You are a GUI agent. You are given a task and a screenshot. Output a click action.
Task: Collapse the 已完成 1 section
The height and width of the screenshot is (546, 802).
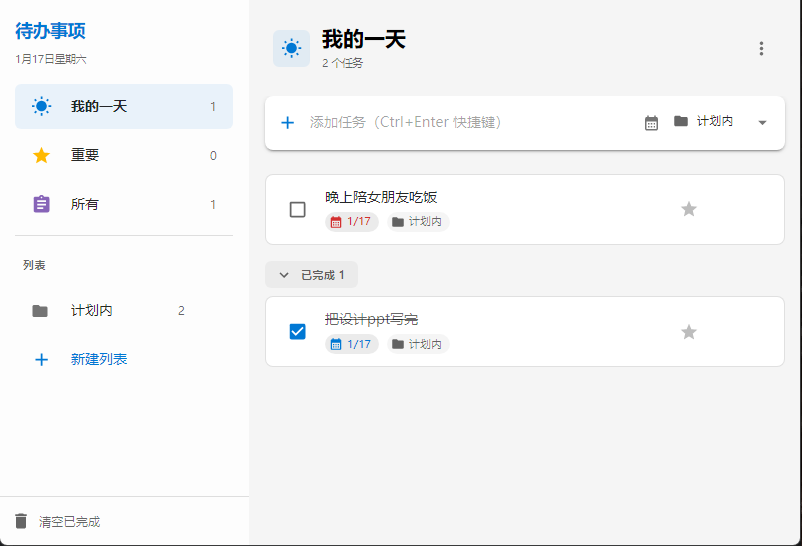pos(311,275)
